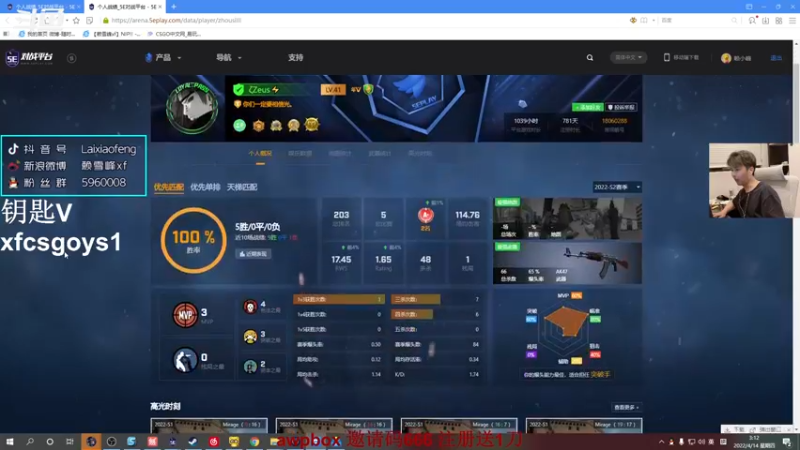
Task: Click the 100% win rate circular gauge
Action: click(x=193, y=240)
